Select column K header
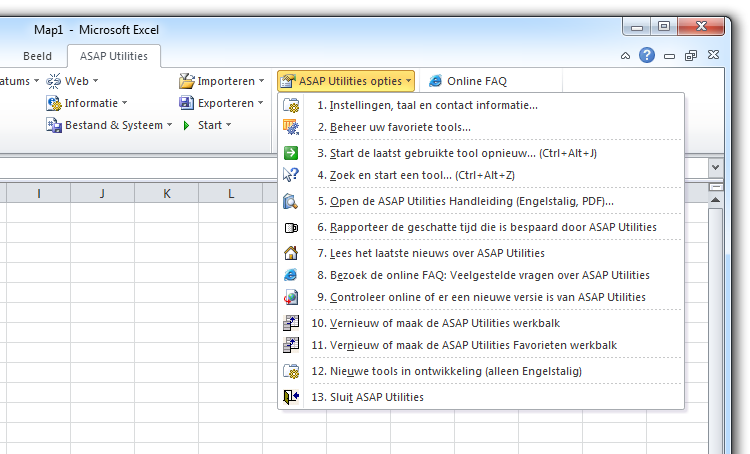Viewport: 750px width, 454px height. 166,193
